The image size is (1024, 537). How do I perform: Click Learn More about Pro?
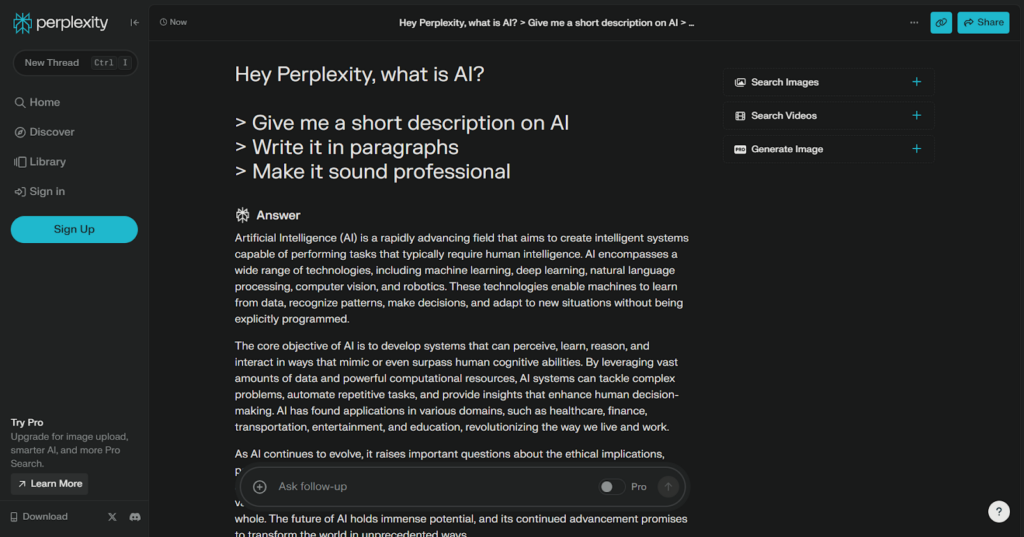coord(50,484)
